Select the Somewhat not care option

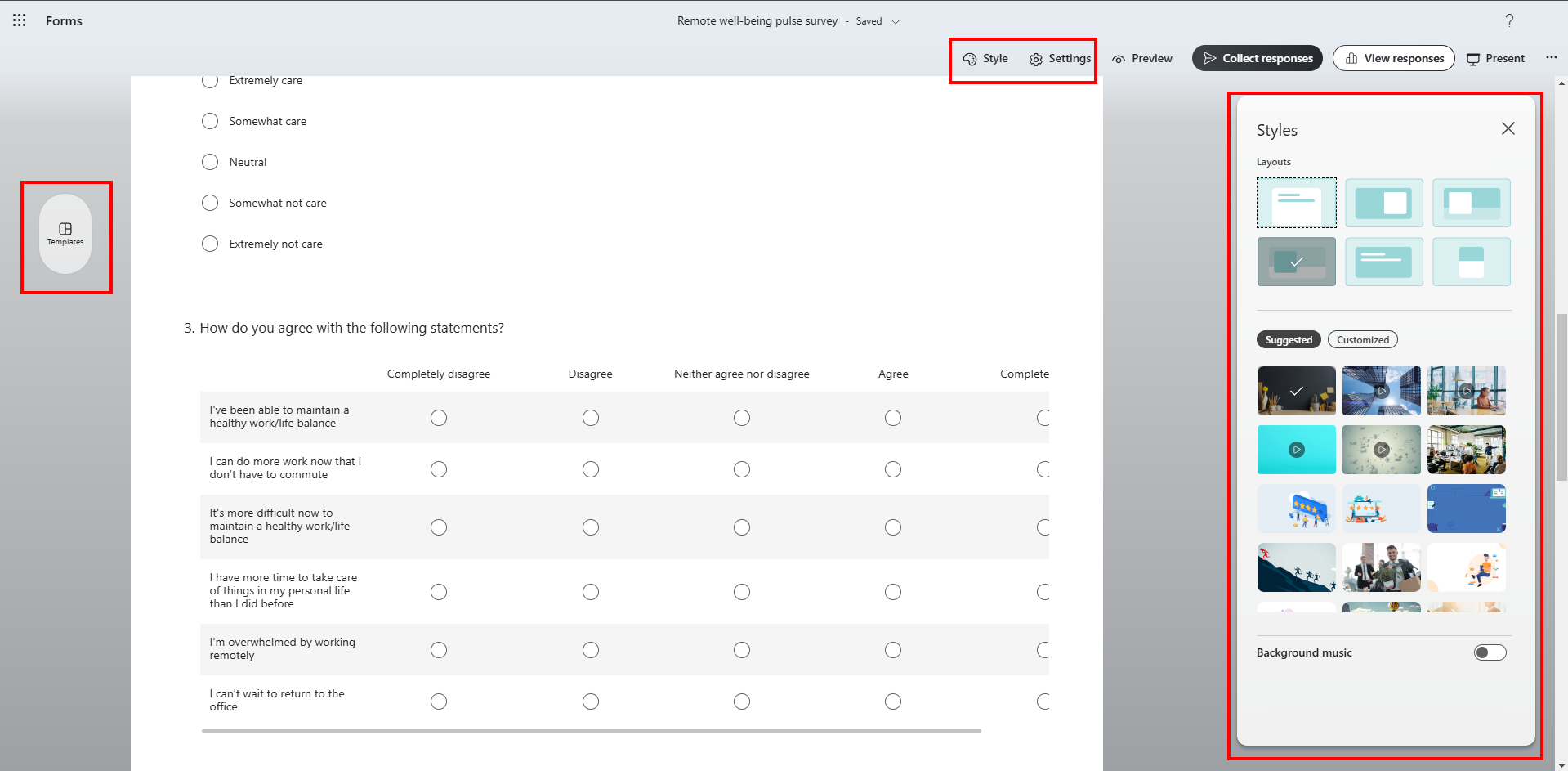[x=210, y=203]
